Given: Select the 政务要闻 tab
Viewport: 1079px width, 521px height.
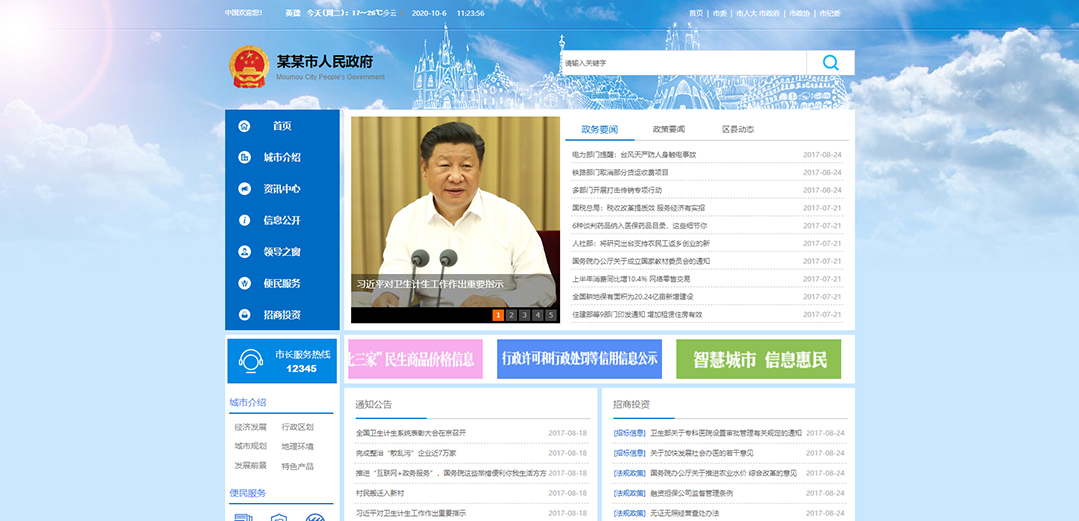Looking at the screenshot, I should [x=599, y=129].
